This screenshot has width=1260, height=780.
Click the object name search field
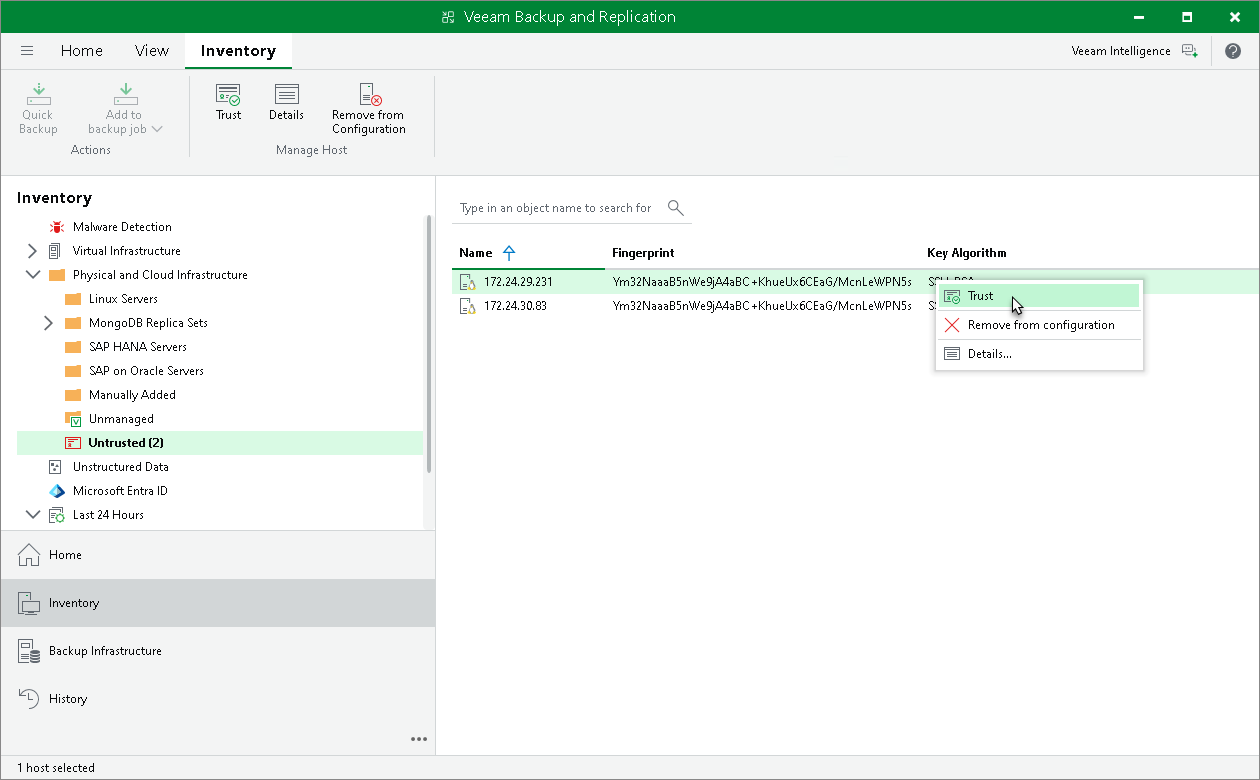tap(555, 208)
